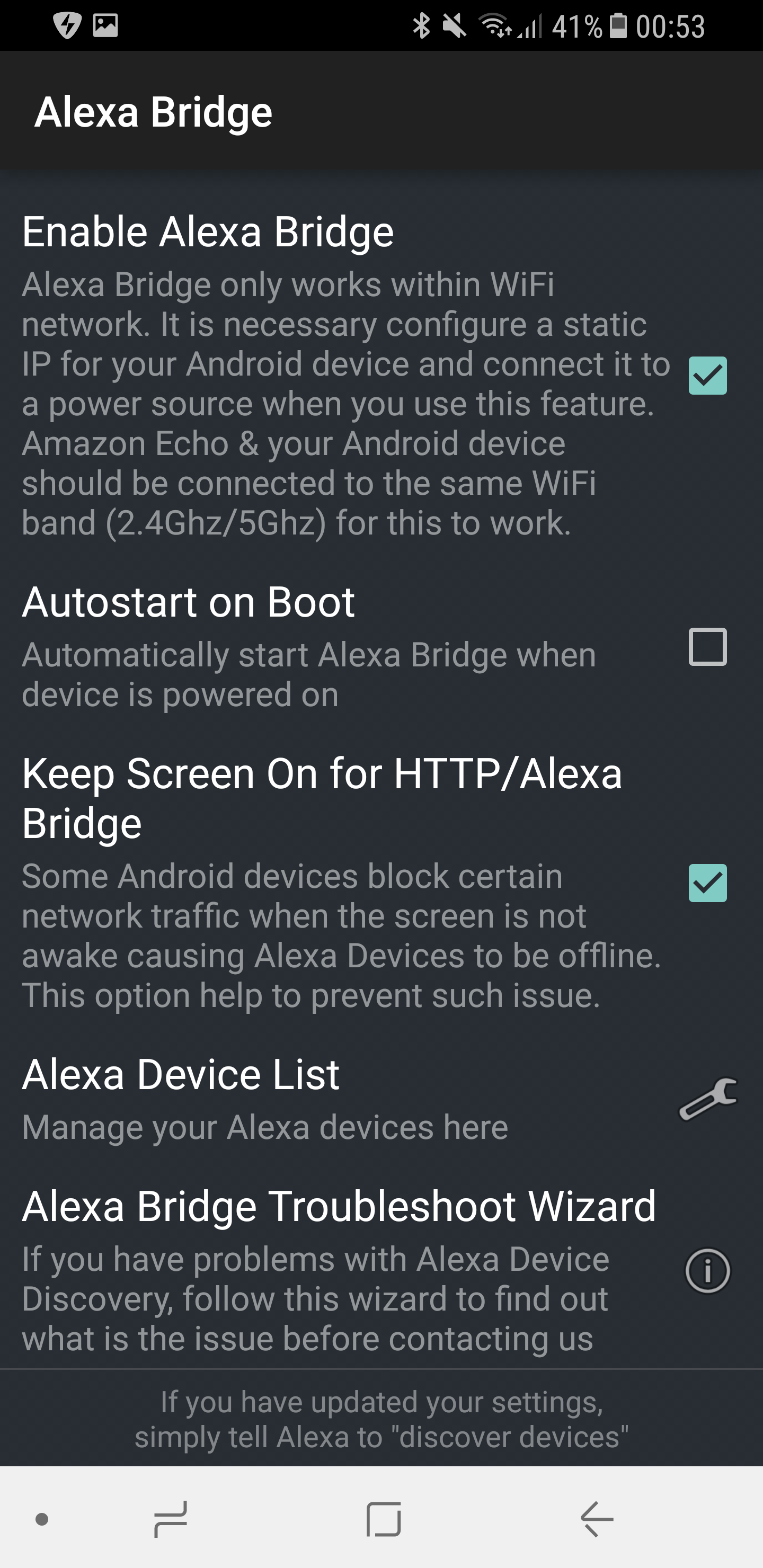Tap the wrench icon for Alexa Device List
763x1568 pixels.
[x=707, y=1099]
